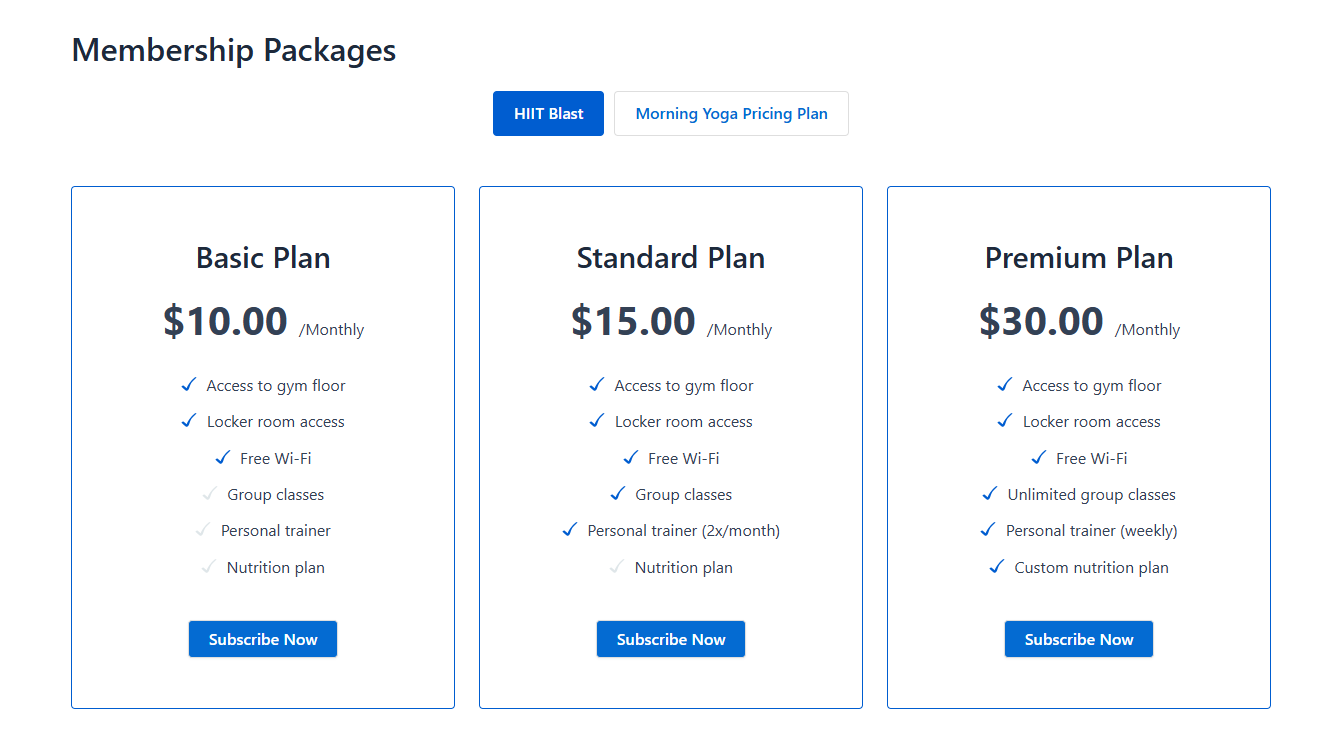Click the Premium Plan card title
The image size is (1332, 752).
[1079, 258]
